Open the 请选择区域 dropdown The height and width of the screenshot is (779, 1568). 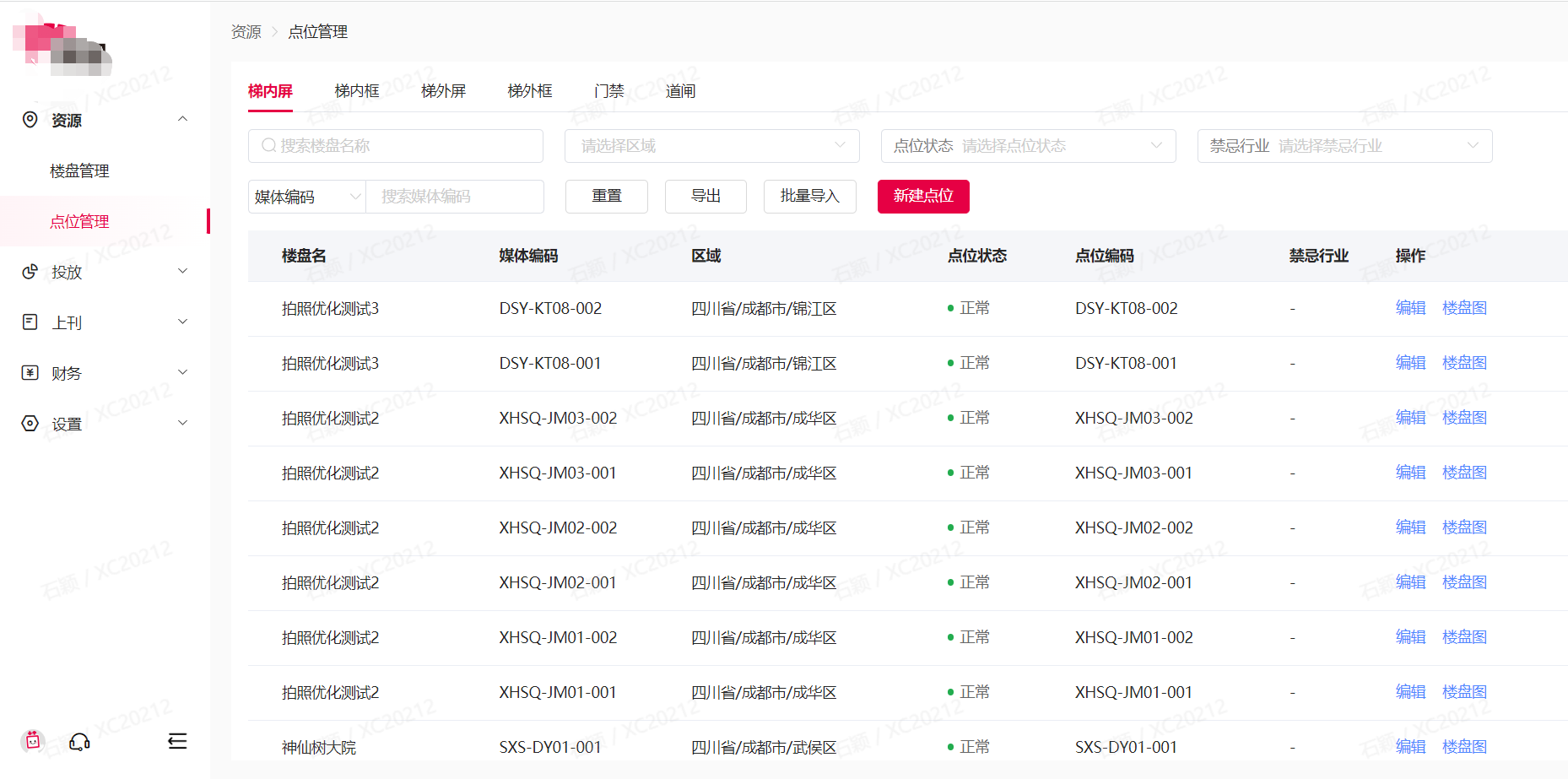click(x=712, y=146)
